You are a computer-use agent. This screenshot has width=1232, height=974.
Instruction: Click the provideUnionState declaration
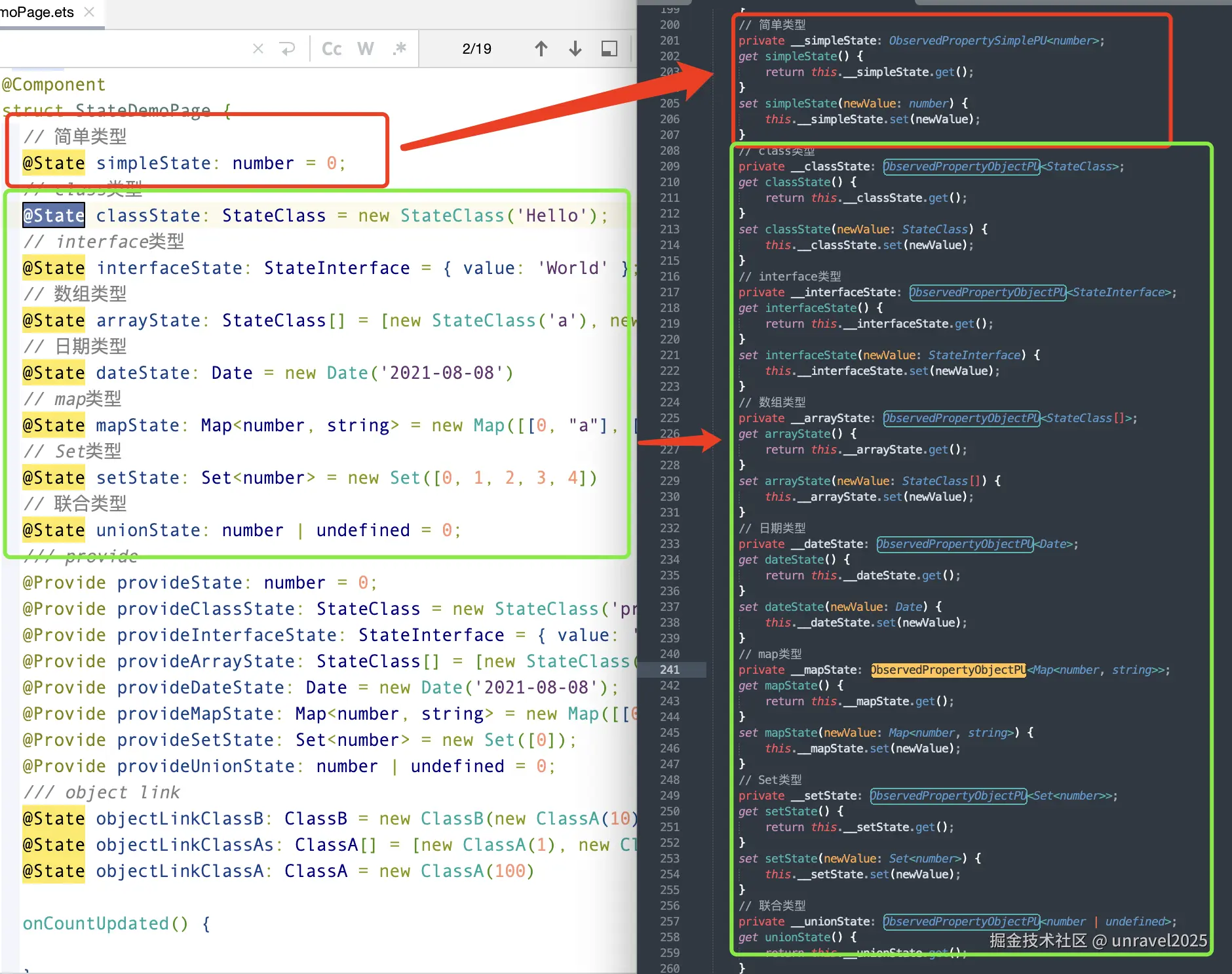(x=289, y=766)
